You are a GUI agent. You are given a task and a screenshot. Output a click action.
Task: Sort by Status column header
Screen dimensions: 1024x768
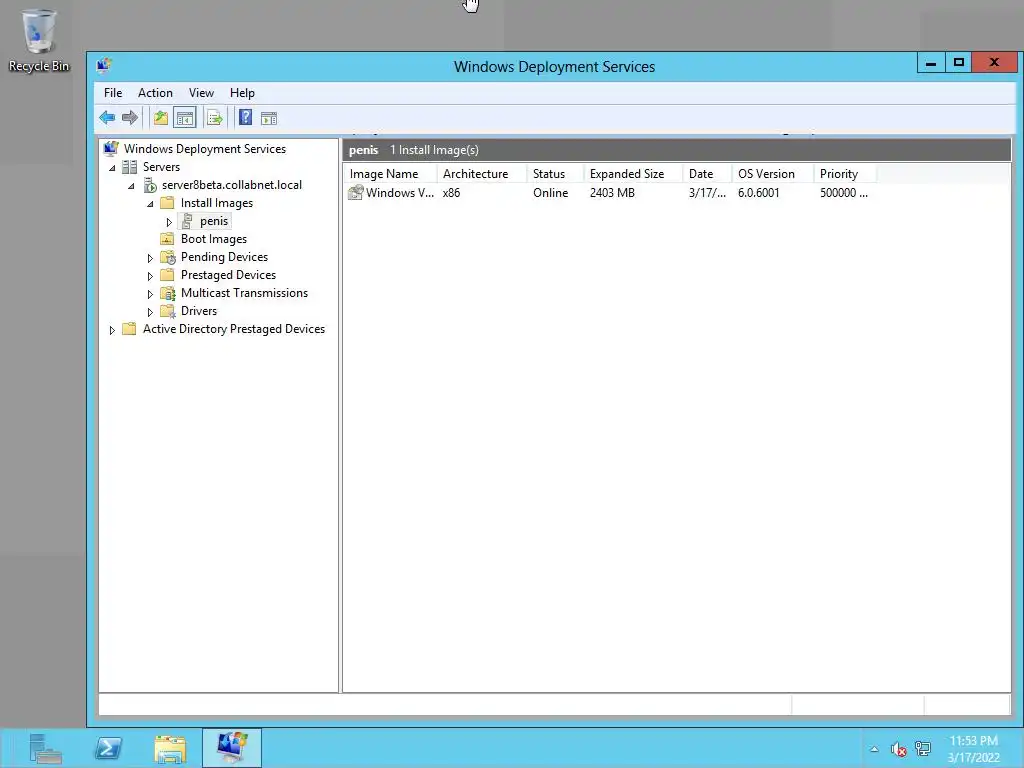555,174
